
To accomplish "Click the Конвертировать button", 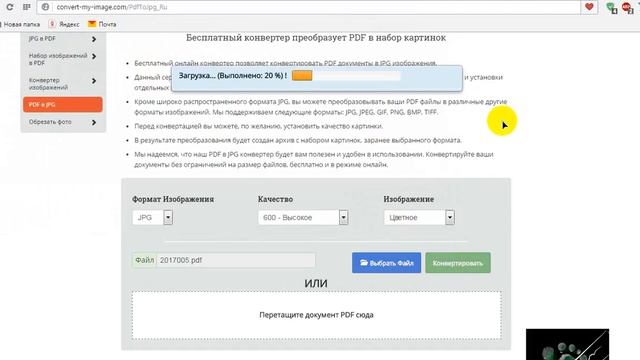I will [x=458, y=263].
